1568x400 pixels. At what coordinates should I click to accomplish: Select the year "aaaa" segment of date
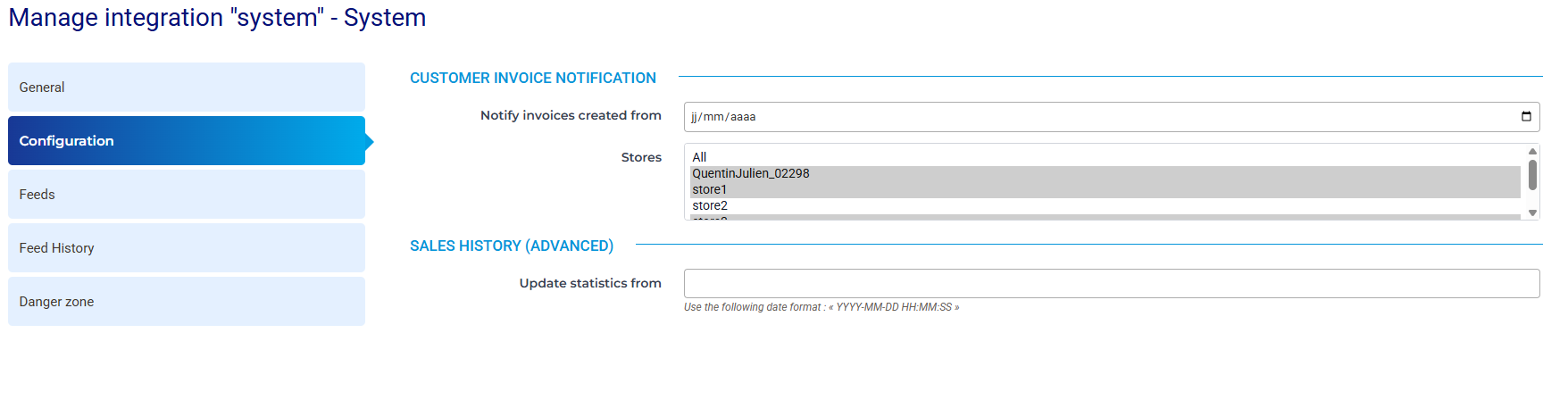pos(743,117)
